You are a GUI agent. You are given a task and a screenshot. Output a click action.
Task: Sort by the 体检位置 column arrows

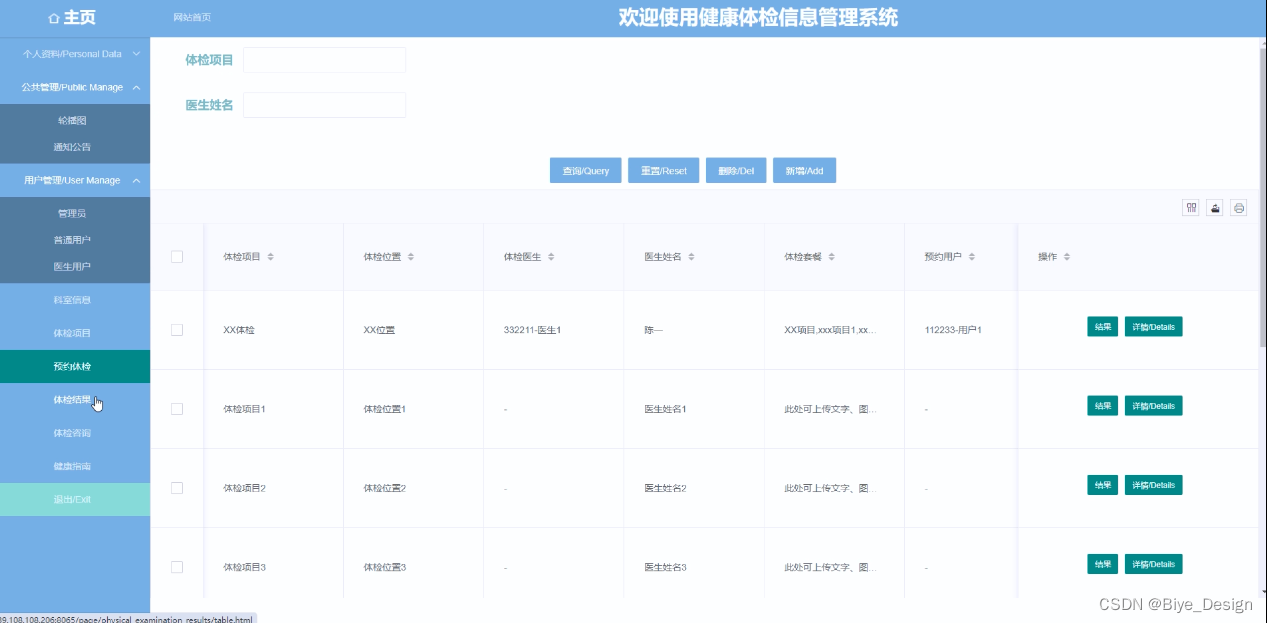(410, 257)
